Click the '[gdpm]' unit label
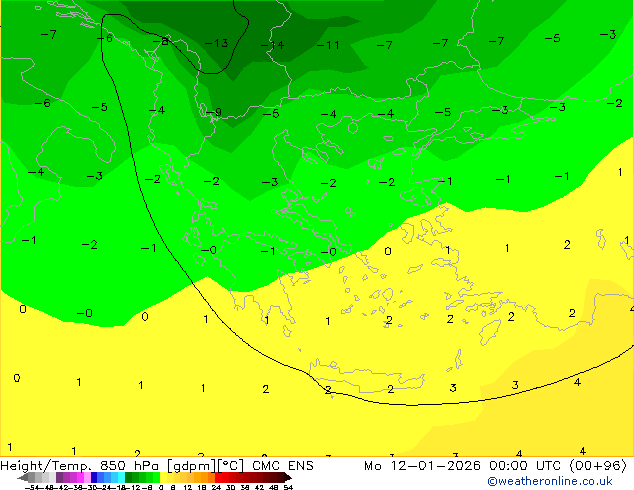 click(x=192, y=466)
